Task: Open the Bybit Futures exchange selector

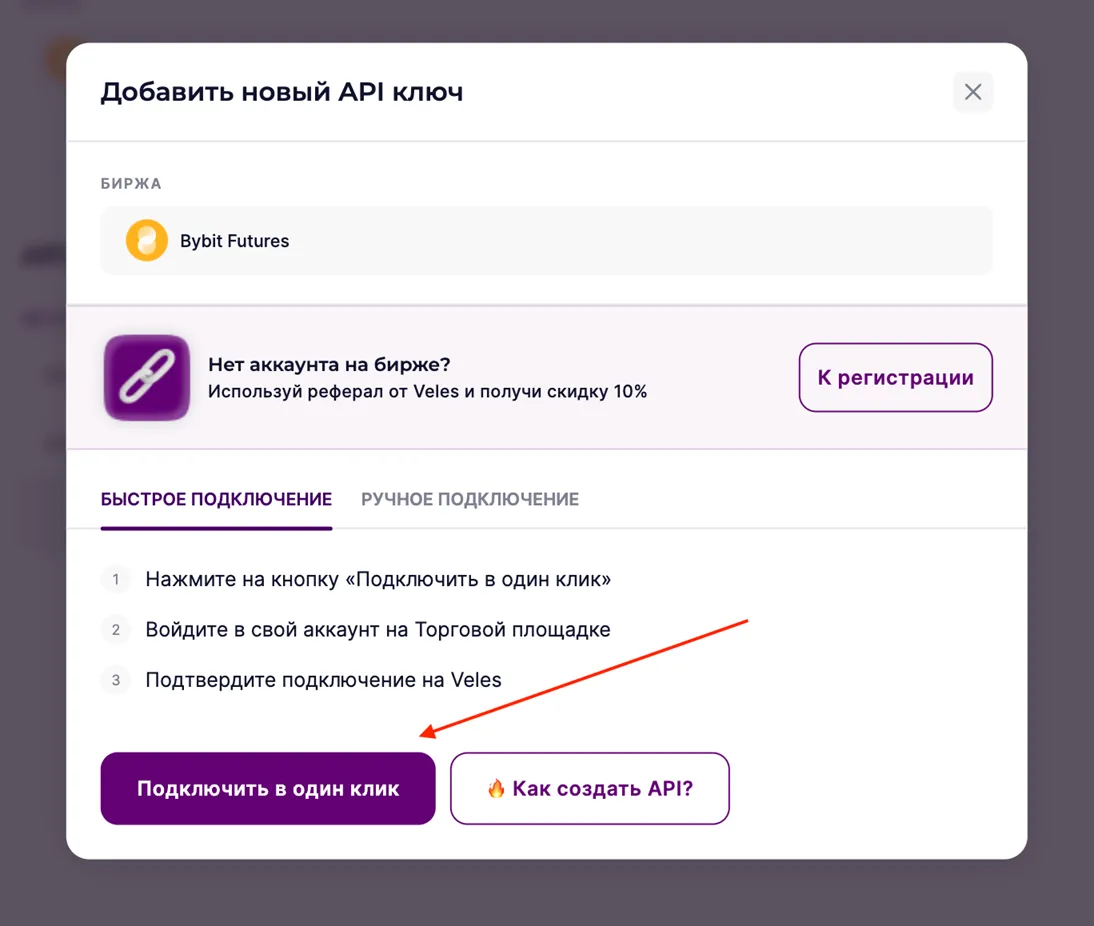Action: point(546,241)
